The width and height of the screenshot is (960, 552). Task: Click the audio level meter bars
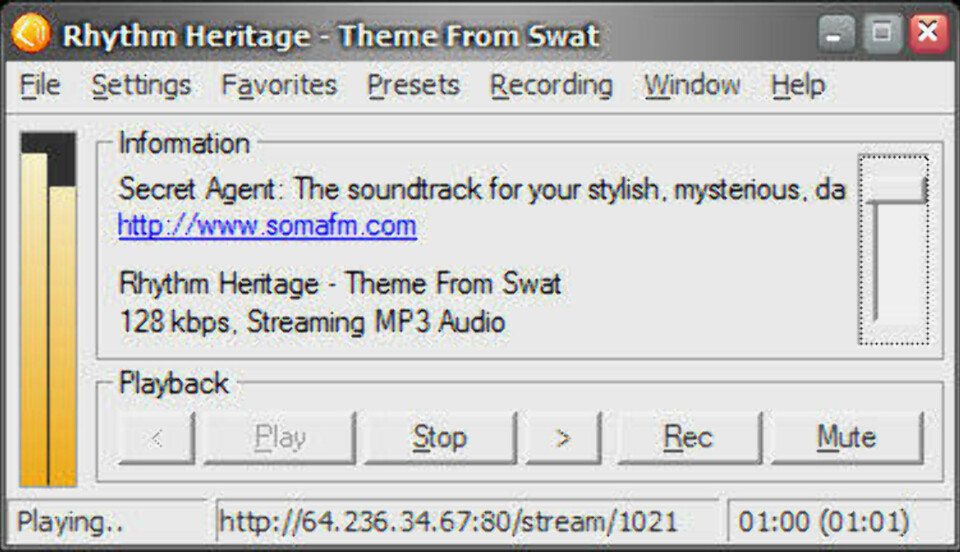tap(48, 310)
